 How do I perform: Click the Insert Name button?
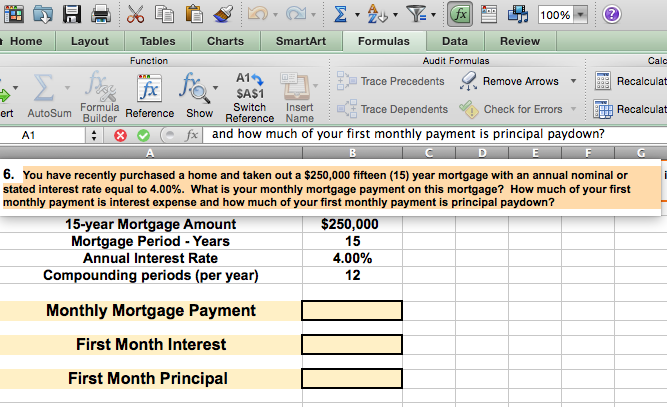coord(299,97)
